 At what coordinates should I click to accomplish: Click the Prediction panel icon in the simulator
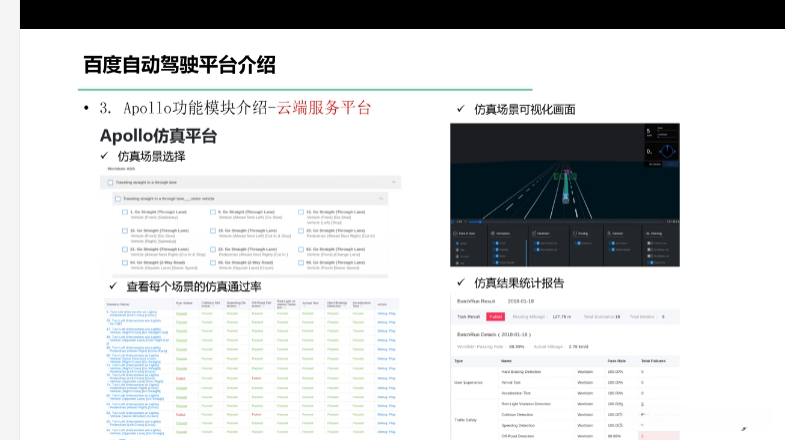(x=534, y=233)
